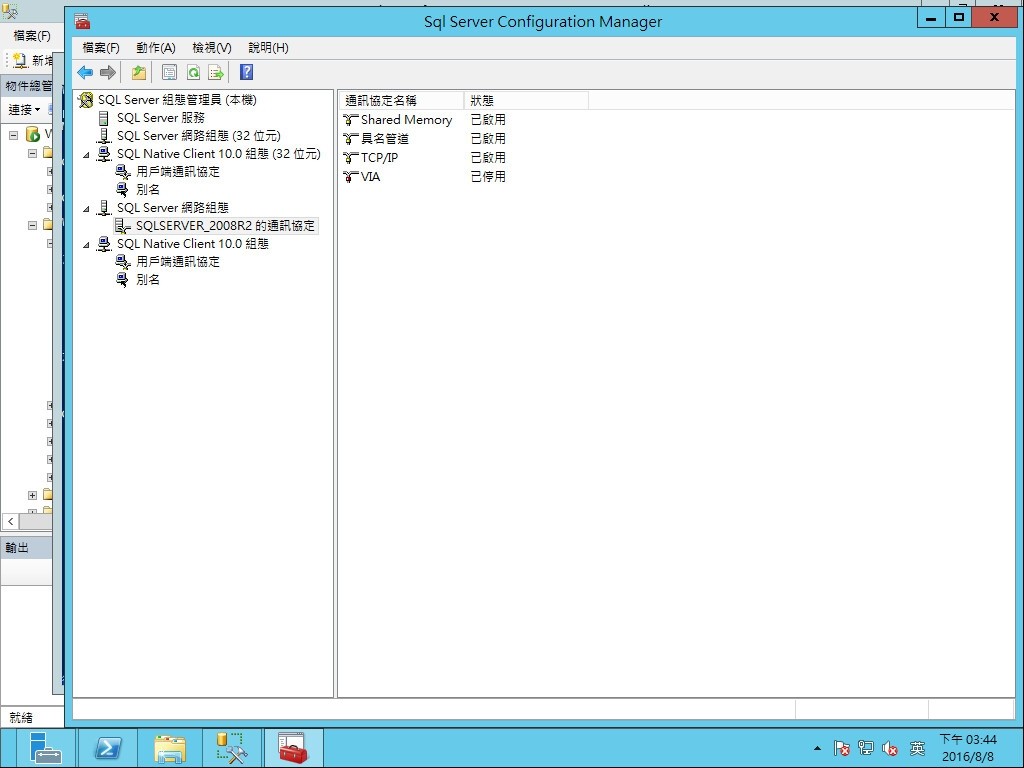
Task: Open File Explorer from the taskbar
Action: tap(170, 748)
